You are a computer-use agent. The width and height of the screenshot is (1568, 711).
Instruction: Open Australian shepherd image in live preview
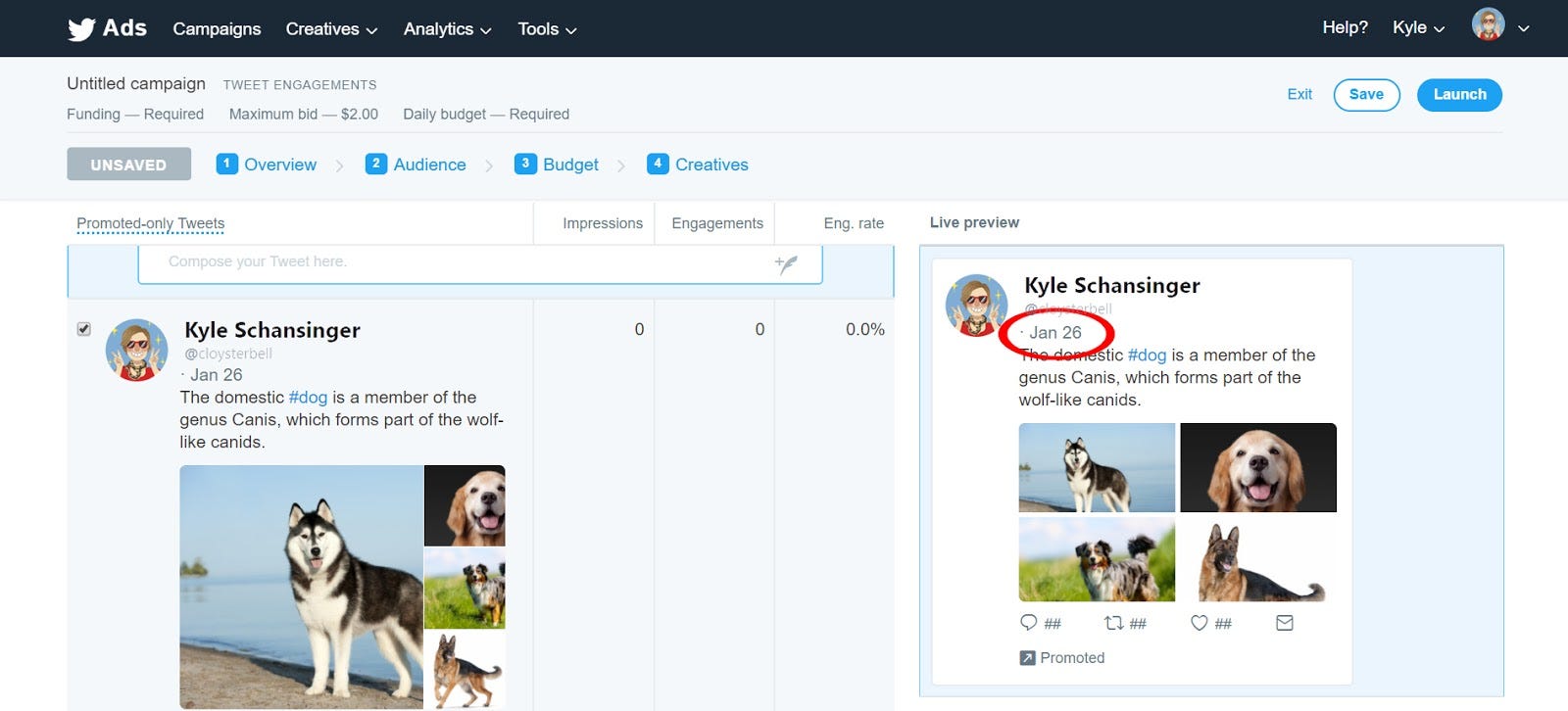(x=1097, y=559)
